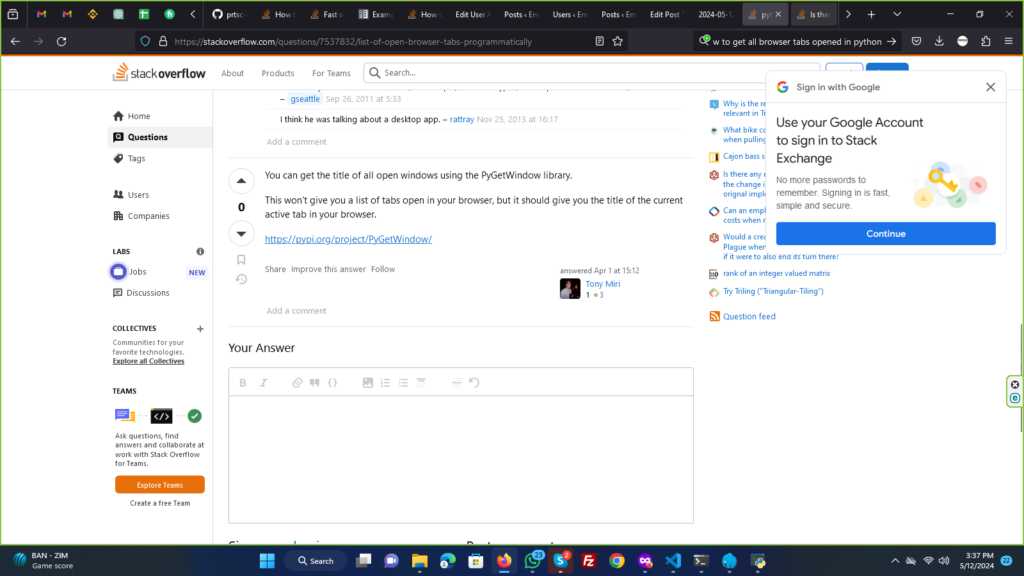Insert an image in the answer editor
The height and width of the screenshot is (576, 1024).
(x=367, y=382)
